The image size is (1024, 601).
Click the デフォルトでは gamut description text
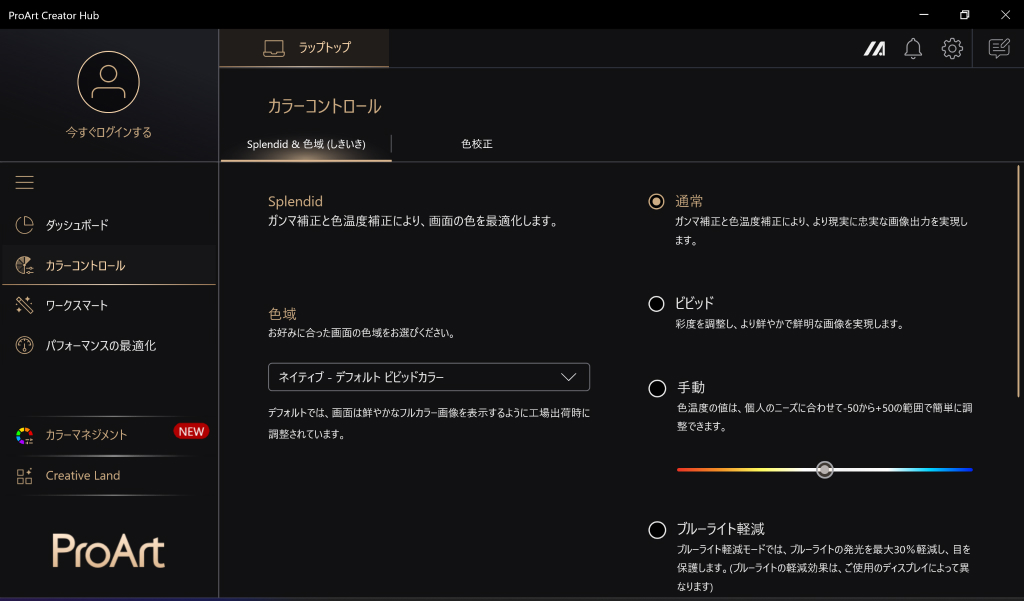pos(429,423)
